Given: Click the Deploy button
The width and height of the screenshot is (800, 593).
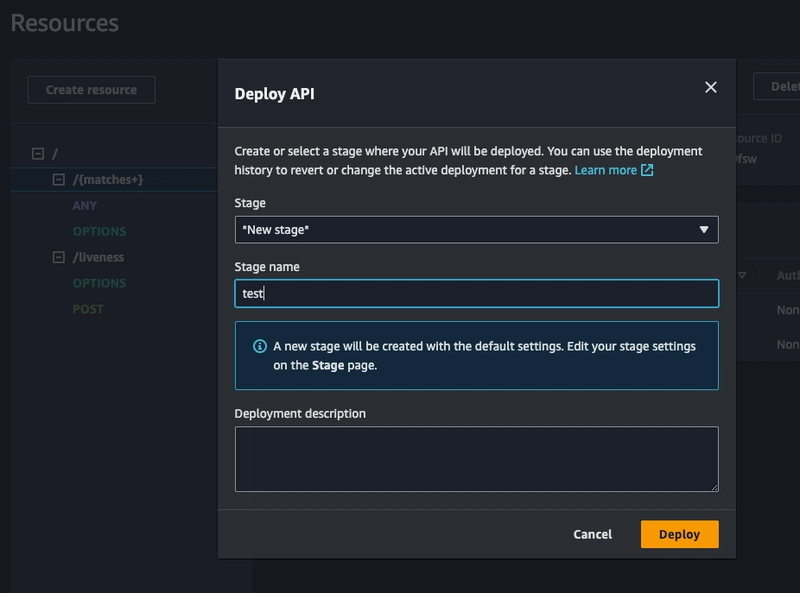Looking at the screenshot, I should pos(679,534).
